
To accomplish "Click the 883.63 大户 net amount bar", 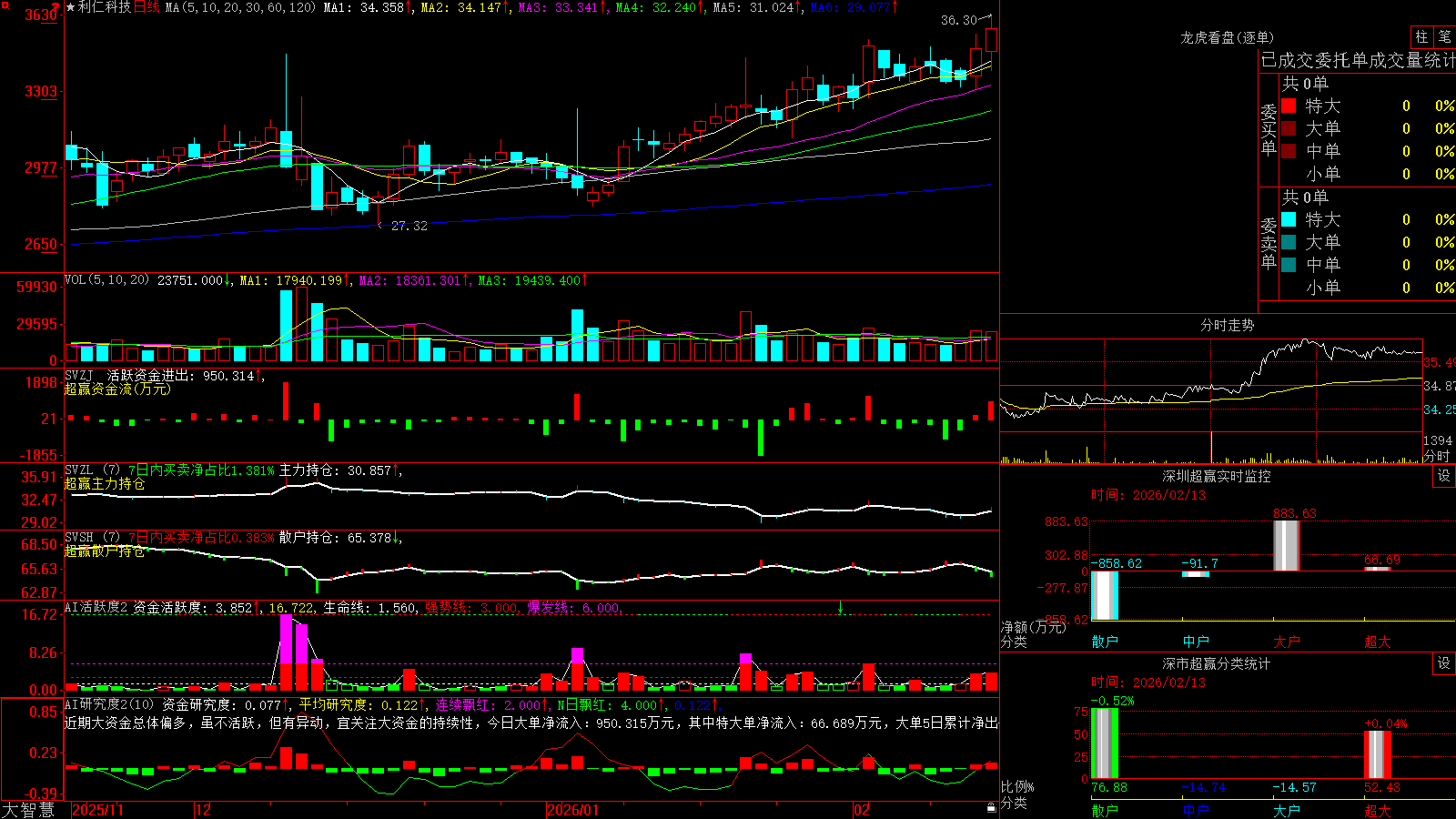I will (x=1287, y=545).
